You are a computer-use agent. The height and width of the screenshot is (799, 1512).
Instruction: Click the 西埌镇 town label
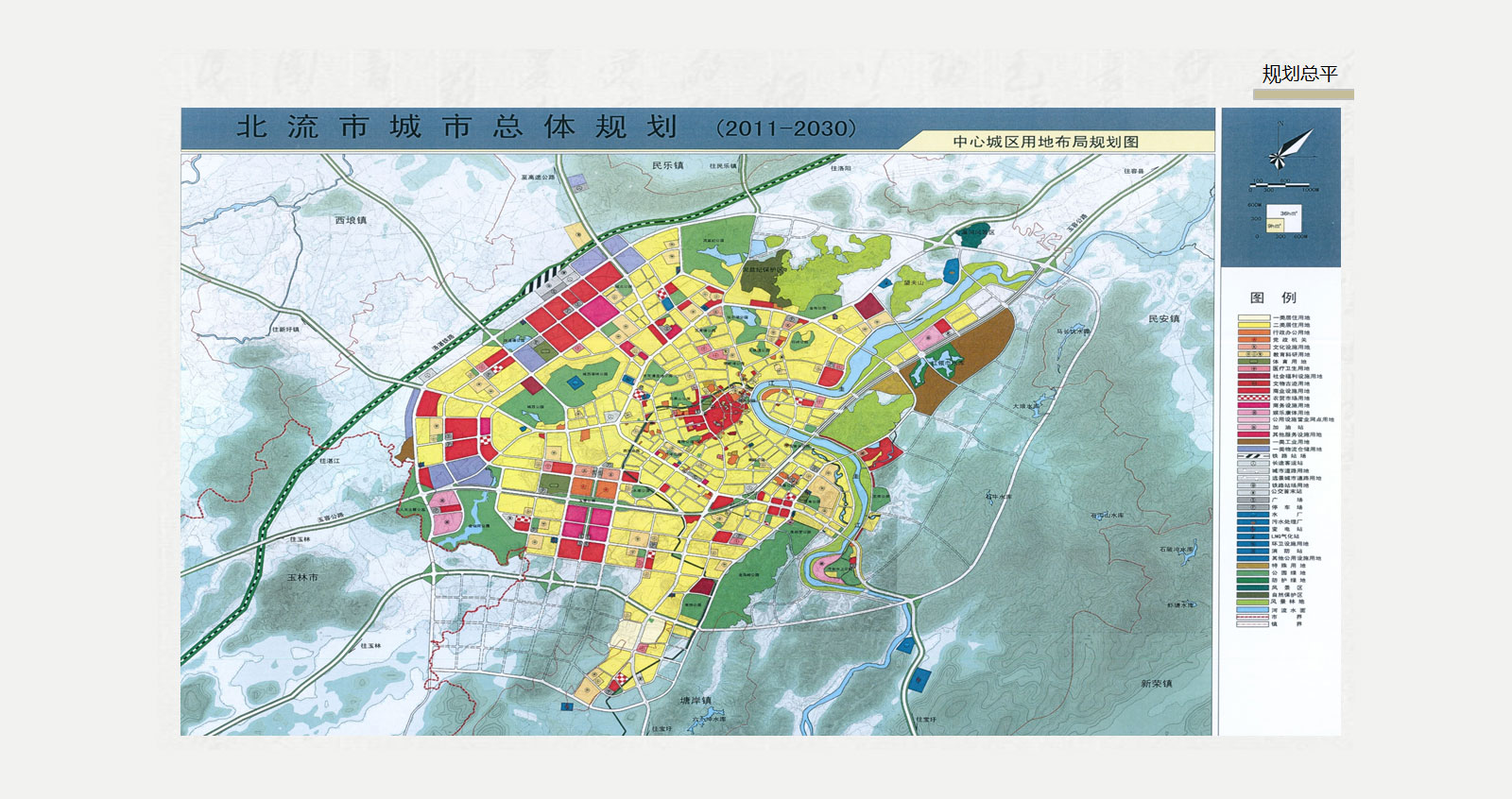(x=351, y=220)
